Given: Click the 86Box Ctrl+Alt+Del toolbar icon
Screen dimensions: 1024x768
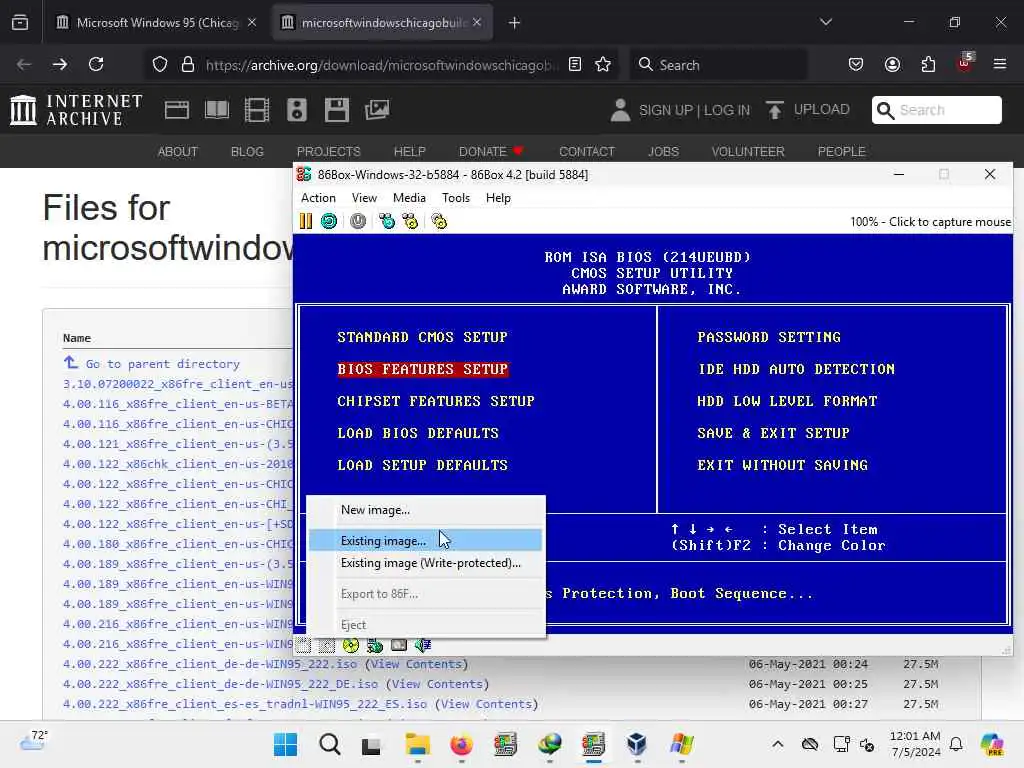Looking at the screenshot, I should pyautogui.click(x=387, y=221).
